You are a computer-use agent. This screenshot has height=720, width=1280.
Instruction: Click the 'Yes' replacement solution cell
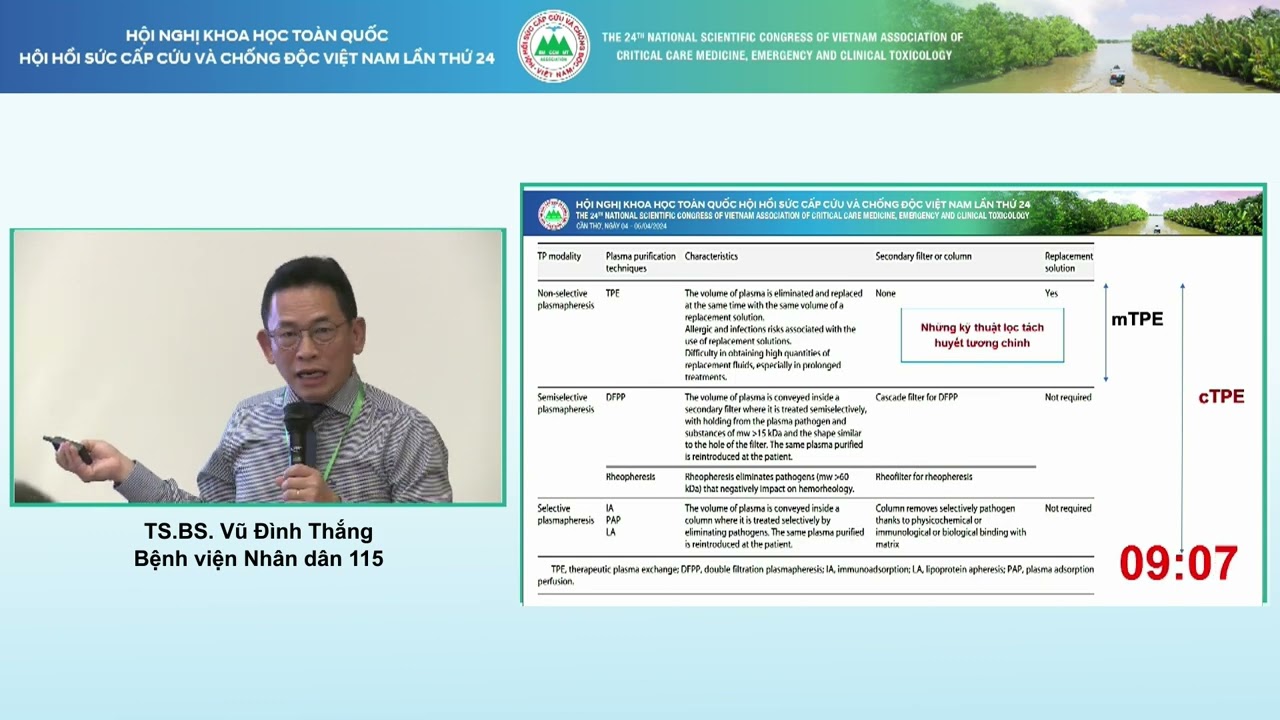click(1051, 293)
